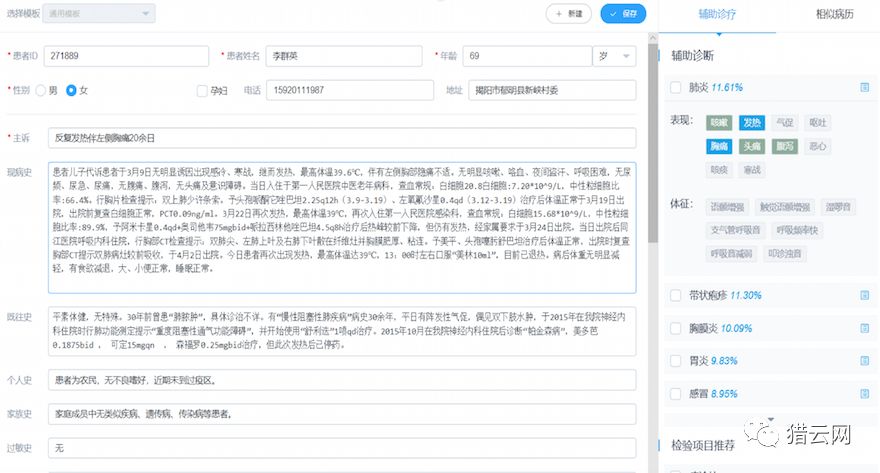Click the 新建 button
This screenshot has width=880, height=473.
(569, 14)
